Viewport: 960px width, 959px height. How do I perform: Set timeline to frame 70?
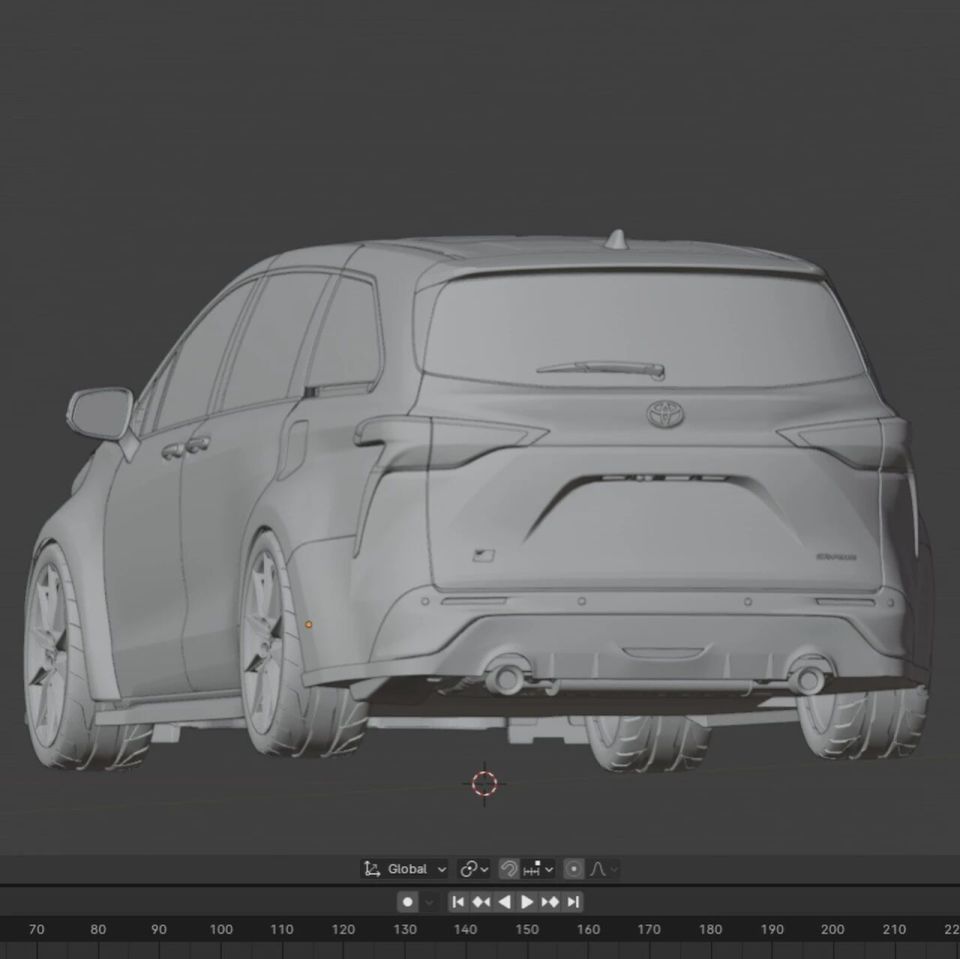click(x=37, y=930)
